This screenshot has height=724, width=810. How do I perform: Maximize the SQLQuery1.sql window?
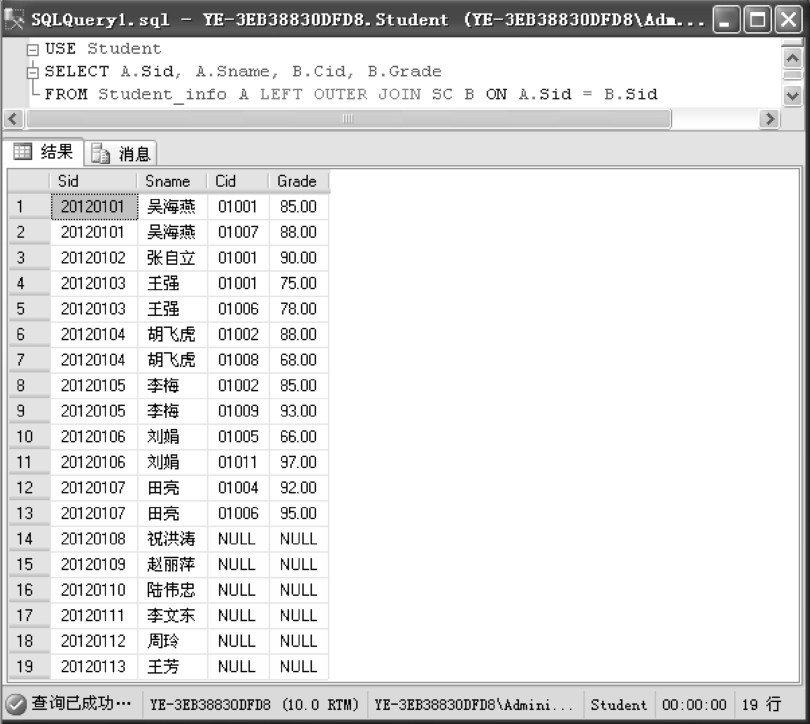point(757,20)
